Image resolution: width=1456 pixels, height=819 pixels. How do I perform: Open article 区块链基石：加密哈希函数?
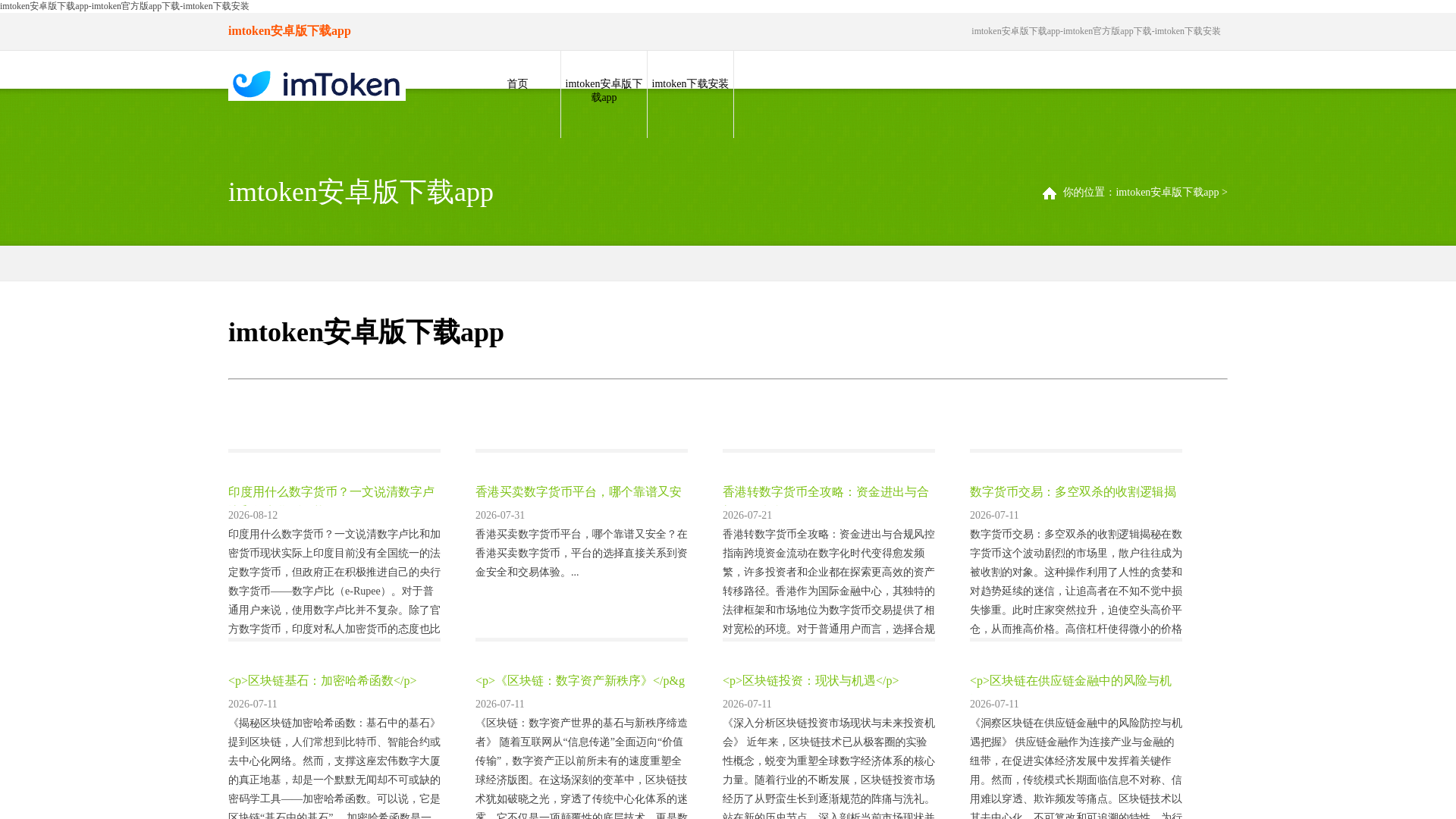[x=322, y=681]
